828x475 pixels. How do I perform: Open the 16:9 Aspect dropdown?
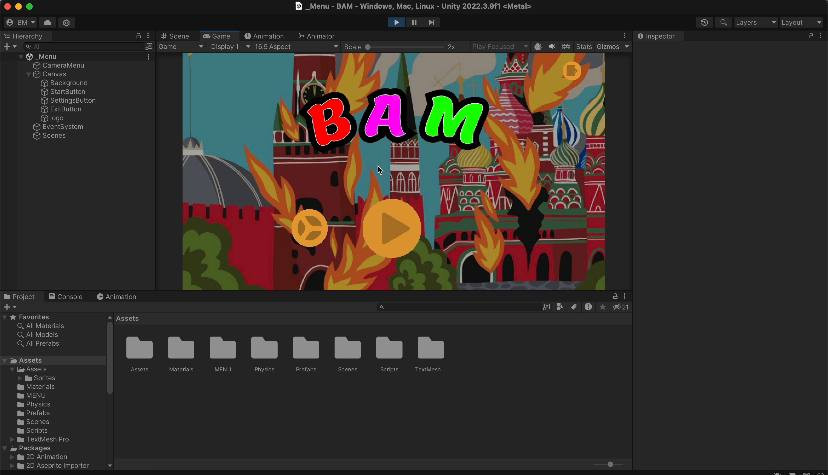296,46
